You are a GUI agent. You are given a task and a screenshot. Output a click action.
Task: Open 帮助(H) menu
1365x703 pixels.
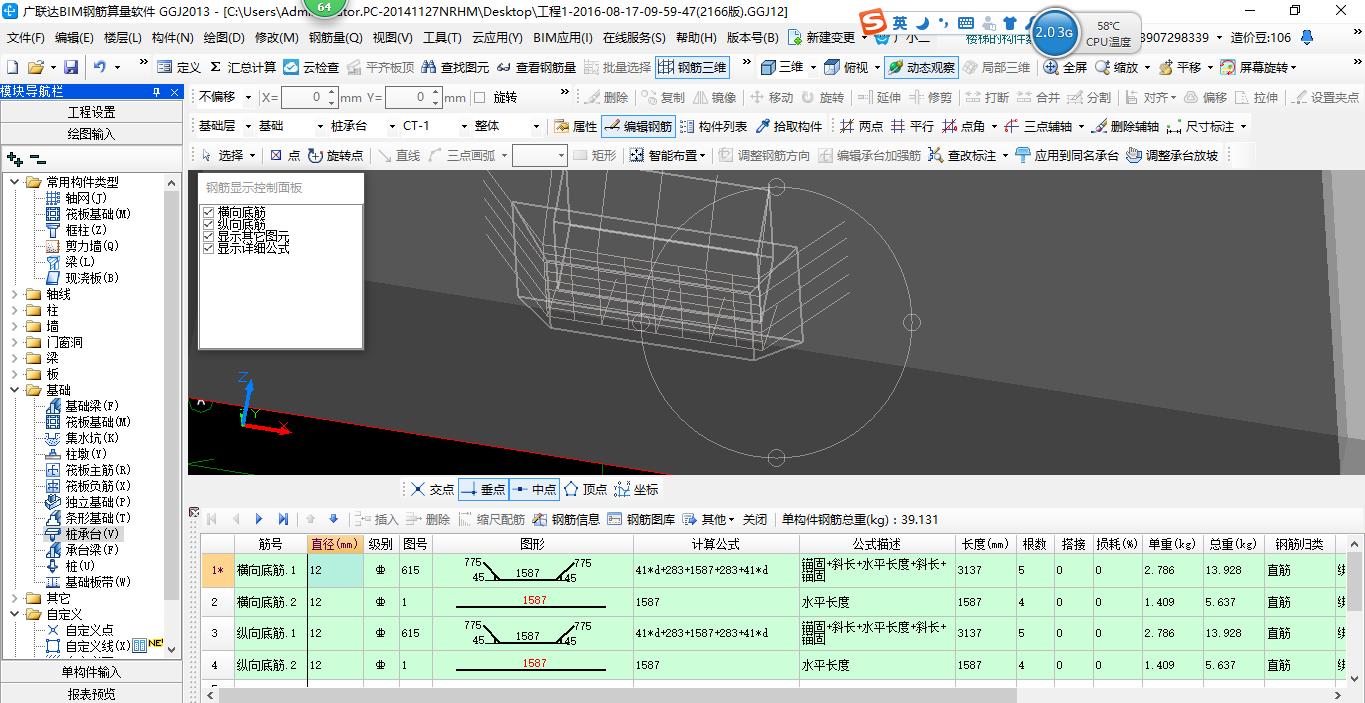696,38
